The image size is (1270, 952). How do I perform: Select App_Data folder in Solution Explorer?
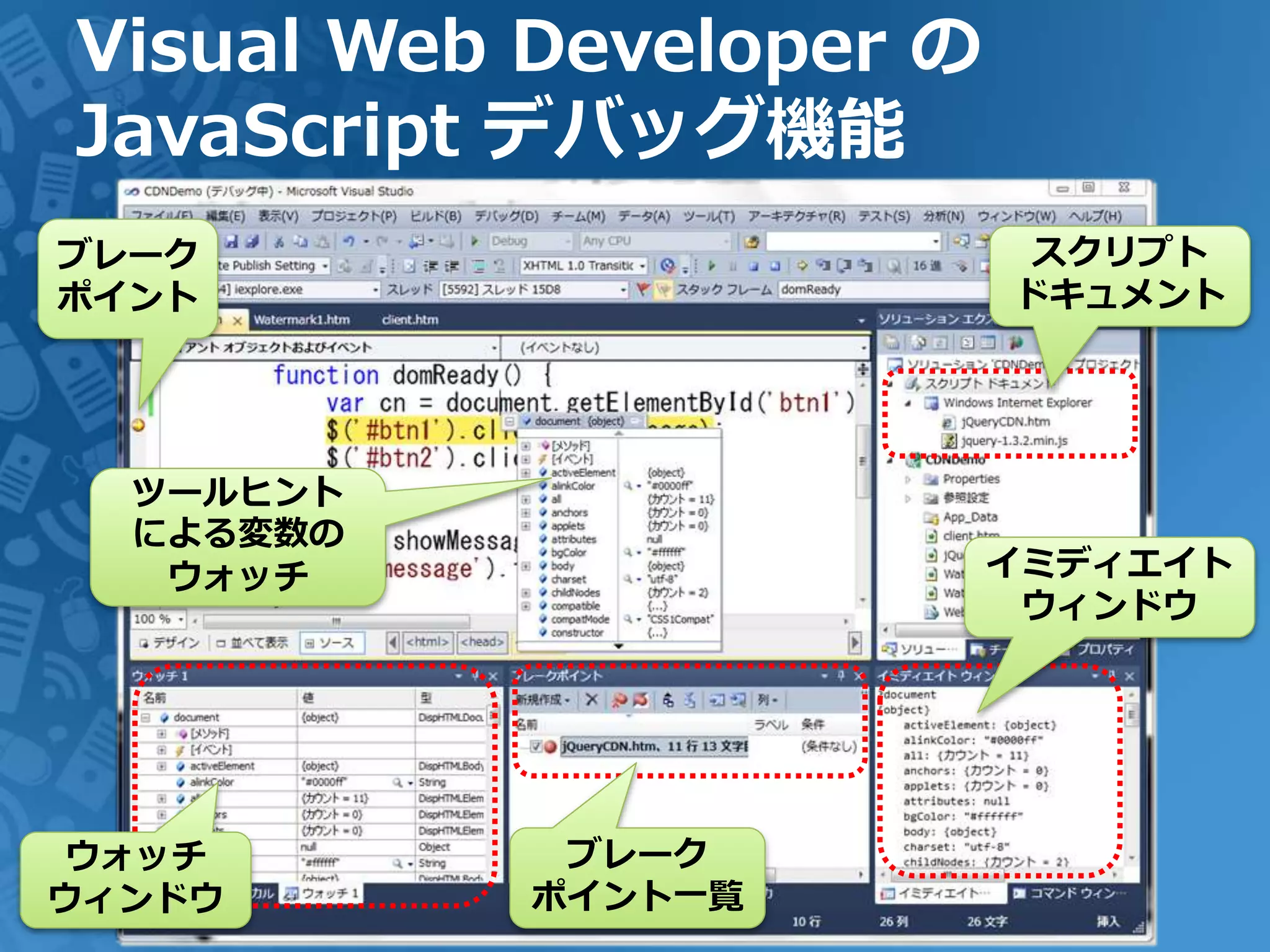pos(961,517)
